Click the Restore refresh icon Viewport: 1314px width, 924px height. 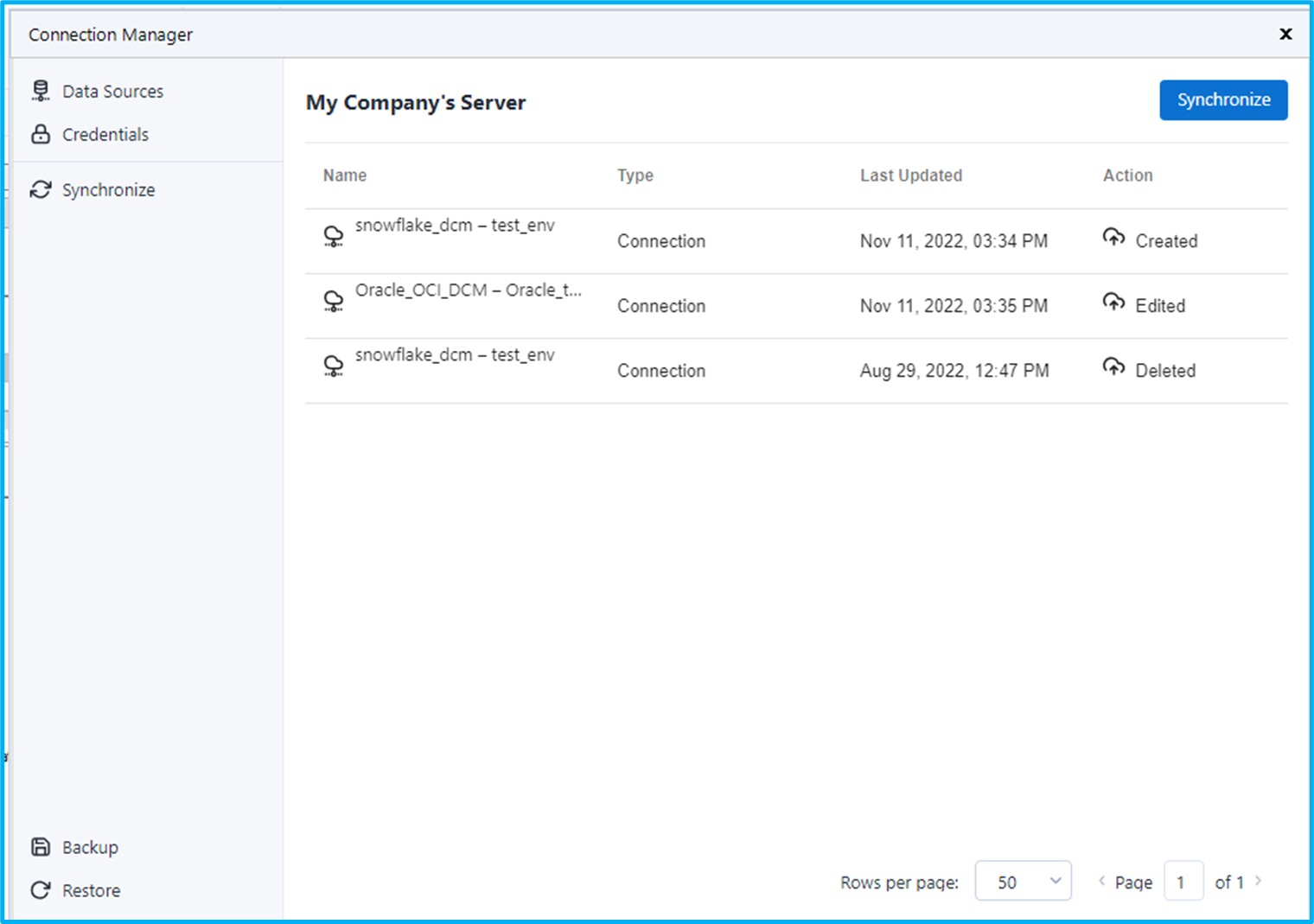[41, 890]
